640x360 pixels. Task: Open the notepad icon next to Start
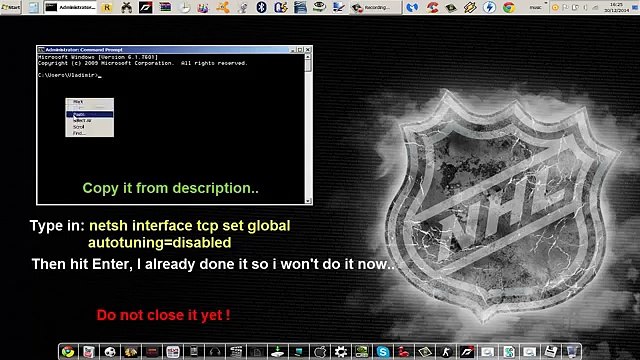pyautogui.click(x=33, y=7)
